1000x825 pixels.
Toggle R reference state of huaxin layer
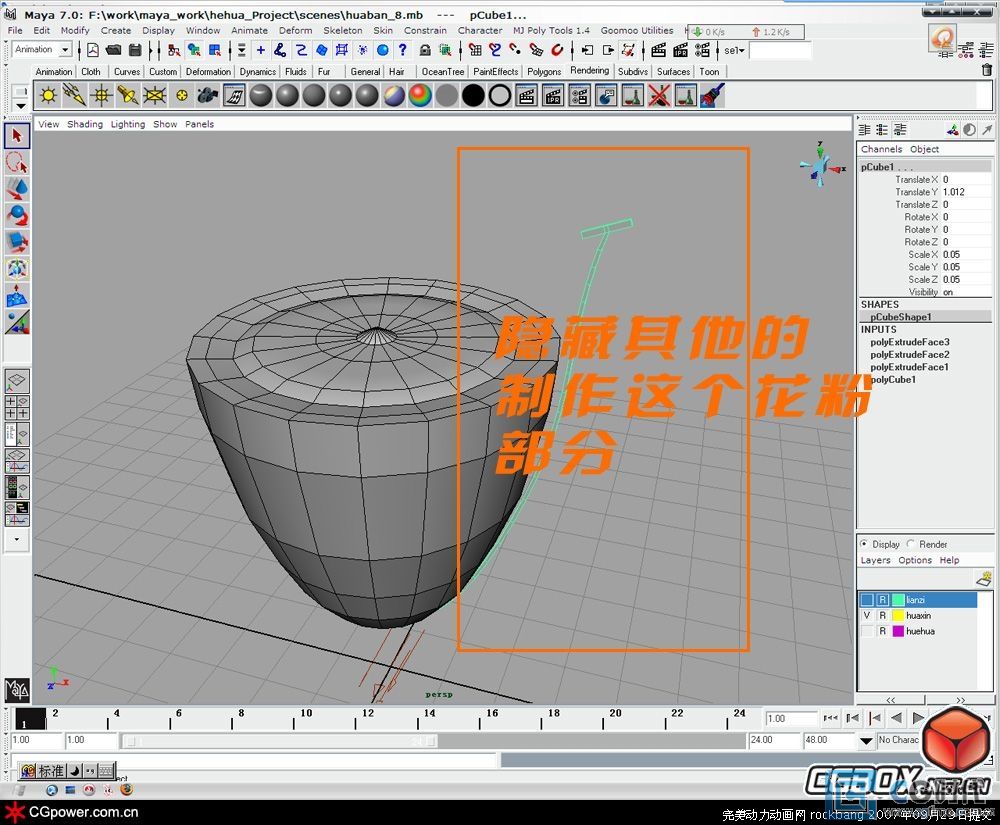pyautogui.click(x=883, y=615)
